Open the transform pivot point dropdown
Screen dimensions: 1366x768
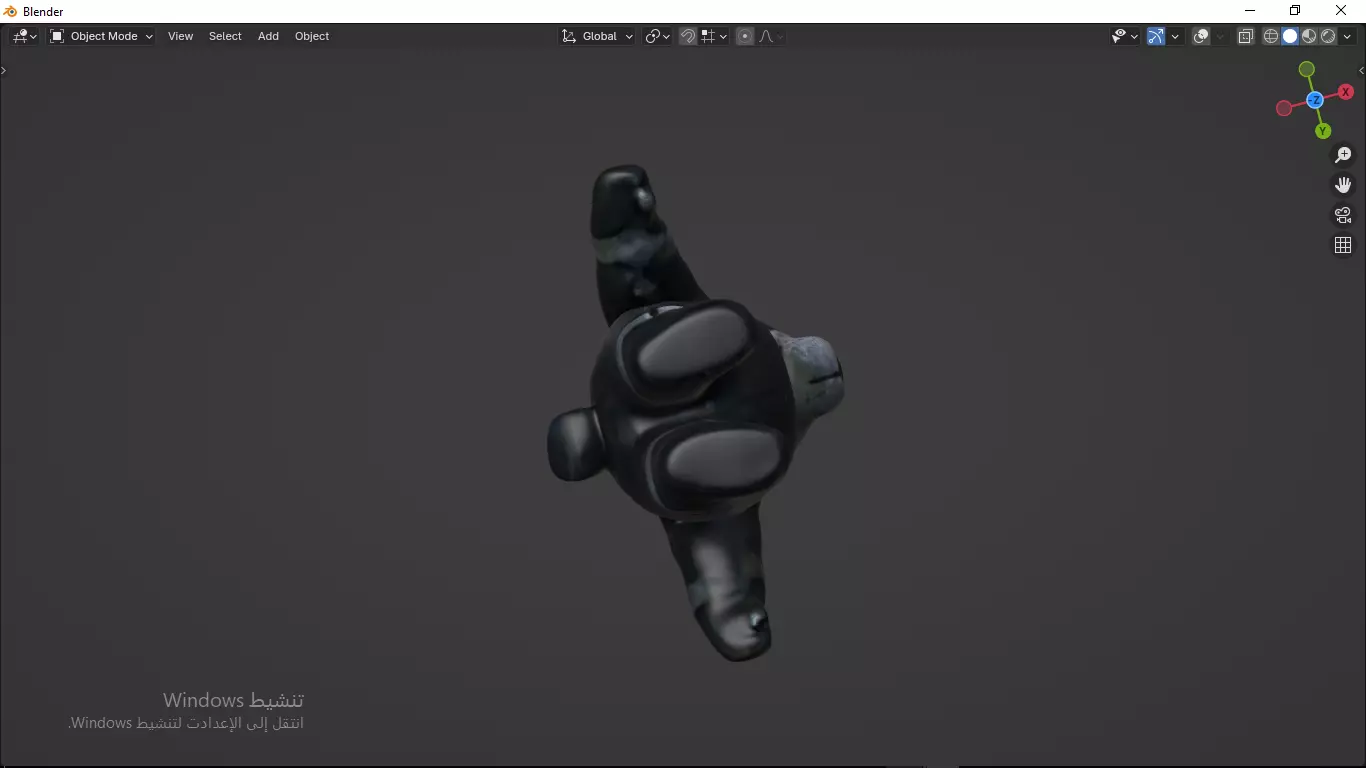(x=657, y=36)
